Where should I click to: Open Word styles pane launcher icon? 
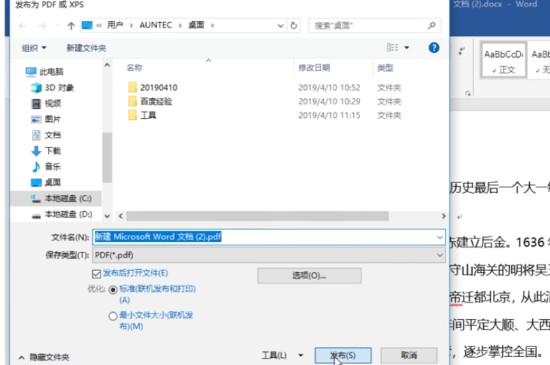coord(468,93)
